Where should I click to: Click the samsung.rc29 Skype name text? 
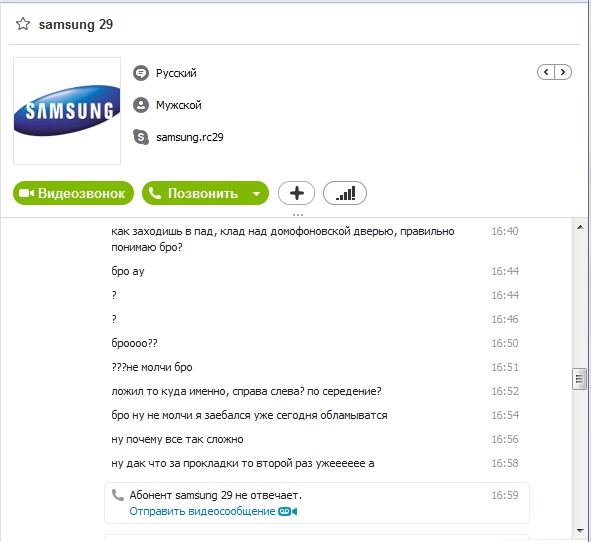(x=190, y=137)
